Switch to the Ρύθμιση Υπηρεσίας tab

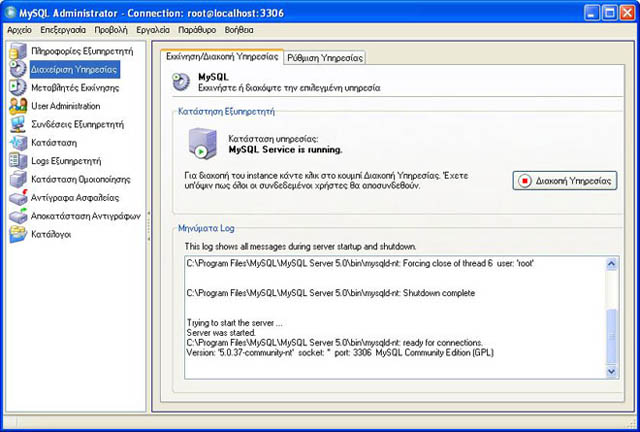click(325, 58)
